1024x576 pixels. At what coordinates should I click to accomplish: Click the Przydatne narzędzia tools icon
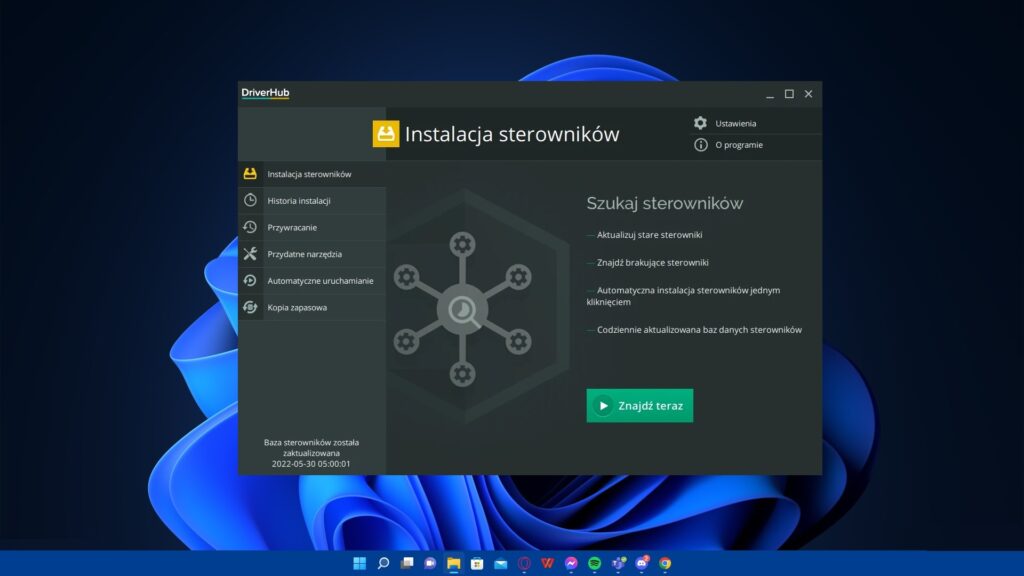(250, 254)
